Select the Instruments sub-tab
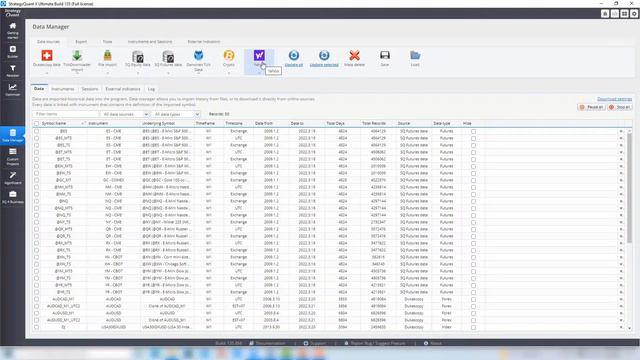Image resolution: width=640 pixels, height=360 pixels. pos(63,89)
